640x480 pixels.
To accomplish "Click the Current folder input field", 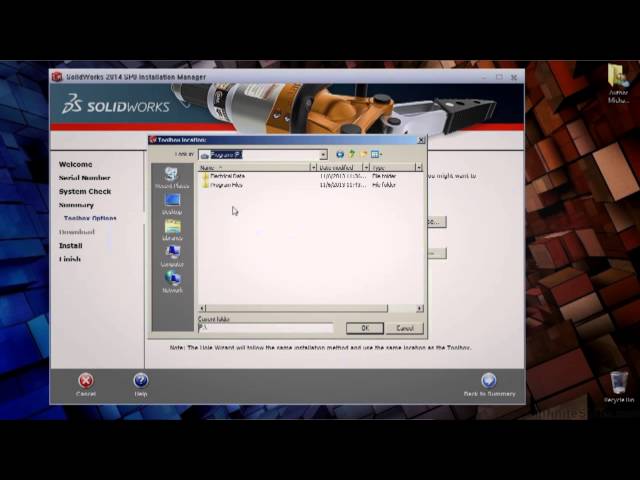I will 266,328.
